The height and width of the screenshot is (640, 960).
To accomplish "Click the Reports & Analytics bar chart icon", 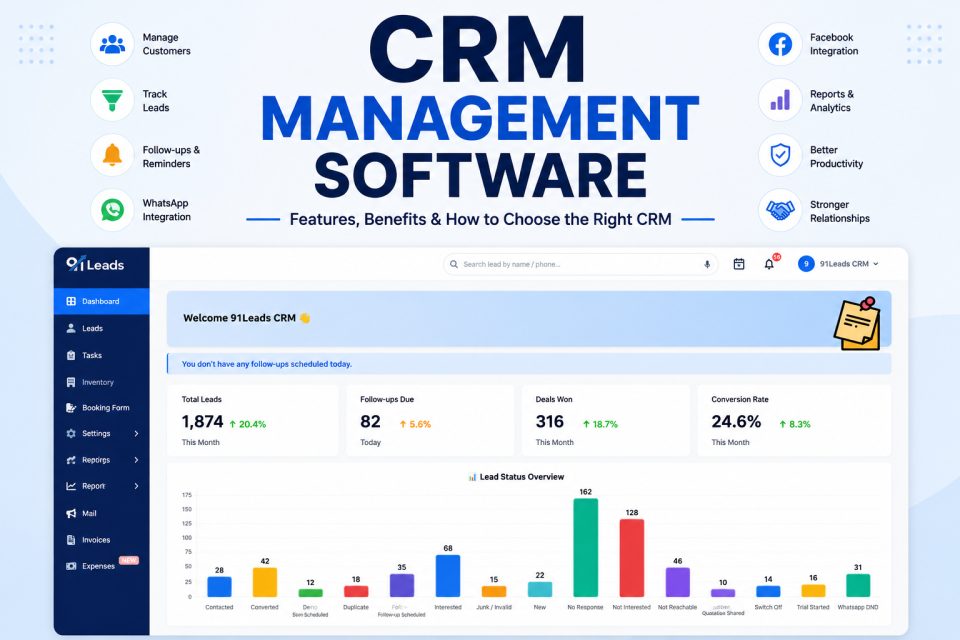I will pyautogui.click(x=780, y=100).
